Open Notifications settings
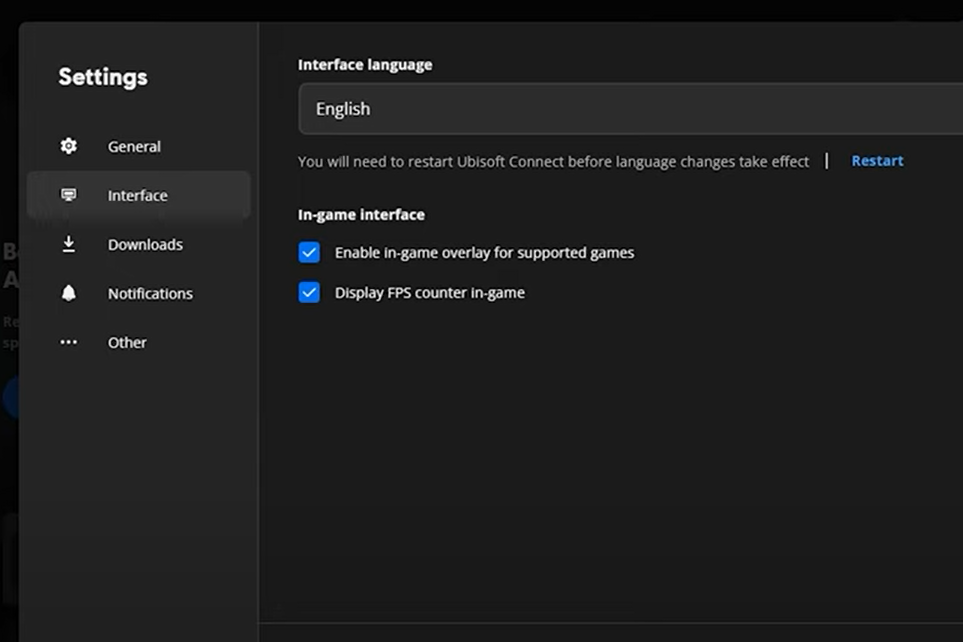Image resolution: width=963 pixels, height=642 pixels. [x=139, y=294]
